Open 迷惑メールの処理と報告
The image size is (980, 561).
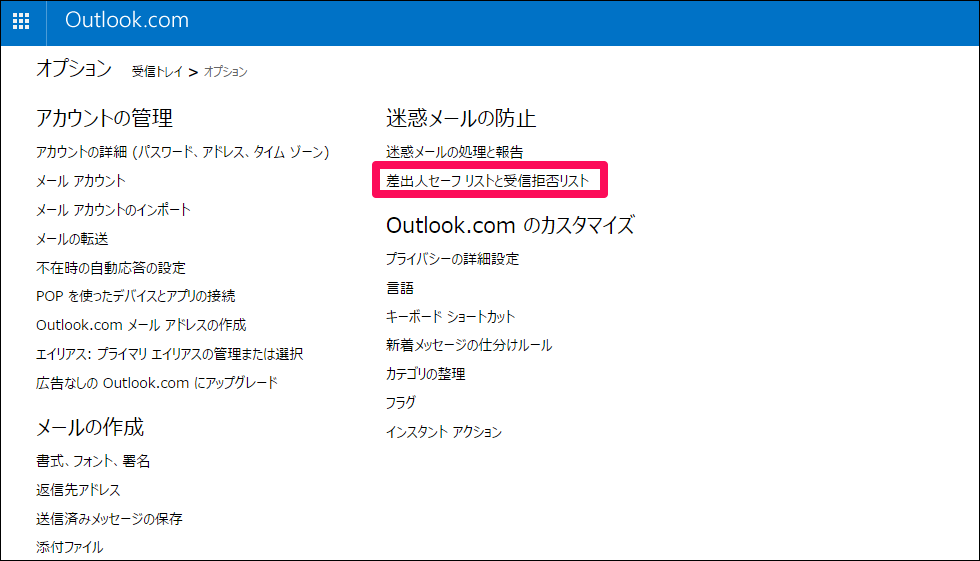[x=455, y=152]
